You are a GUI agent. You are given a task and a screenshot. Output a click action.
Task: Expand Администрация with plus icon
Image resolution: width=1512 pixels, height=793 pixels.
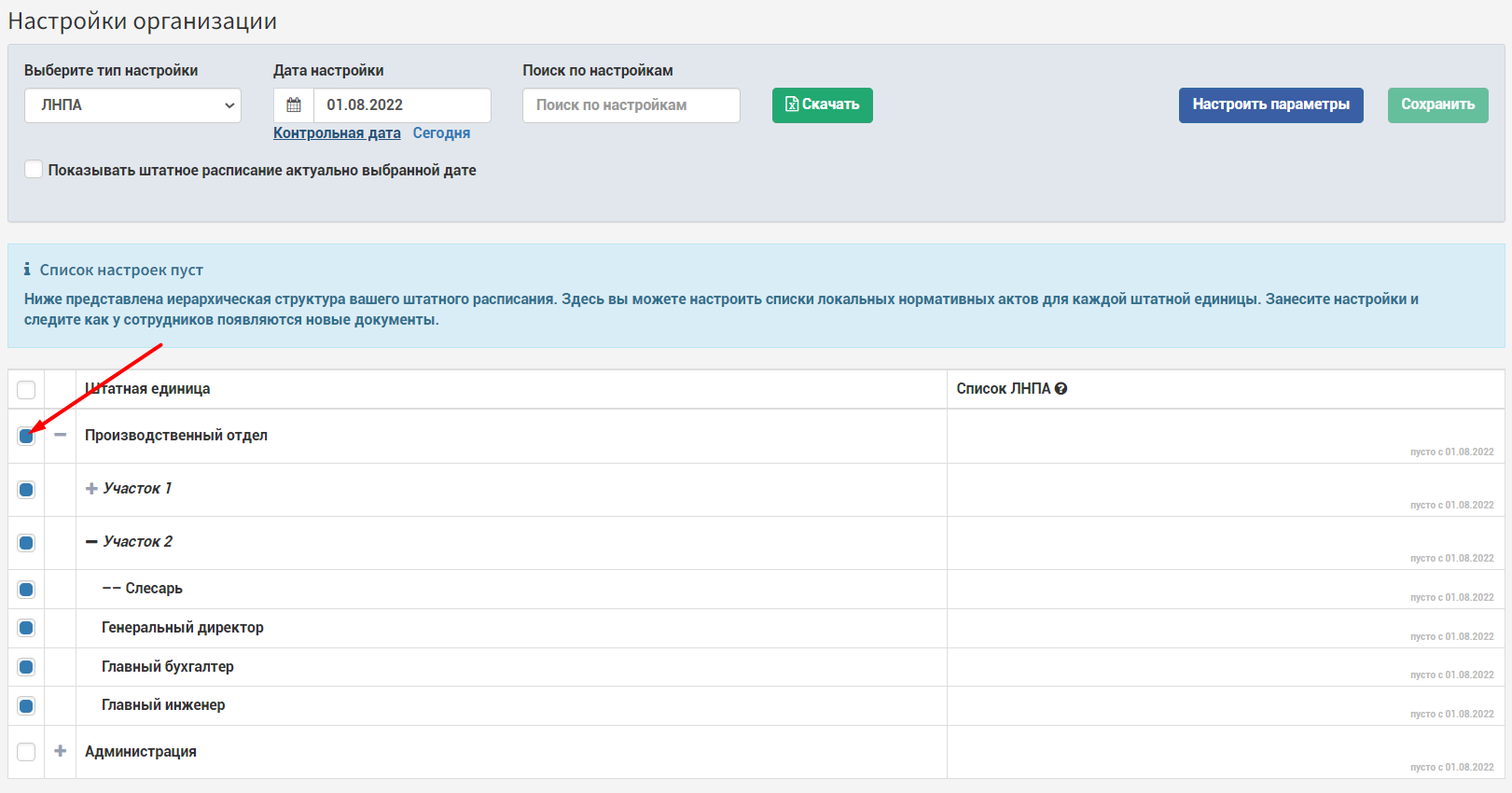click(61, 751)
